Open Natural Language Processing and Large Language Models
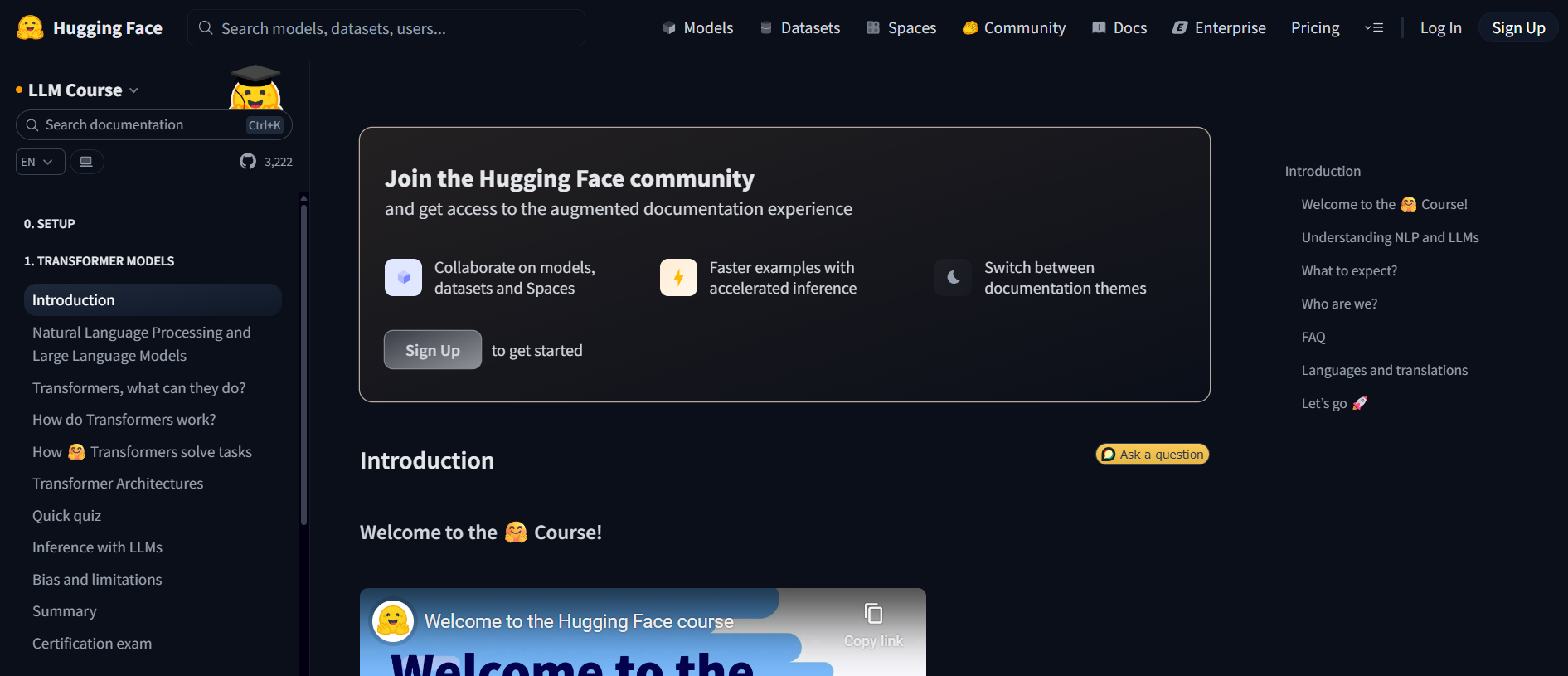 [153, 344]
